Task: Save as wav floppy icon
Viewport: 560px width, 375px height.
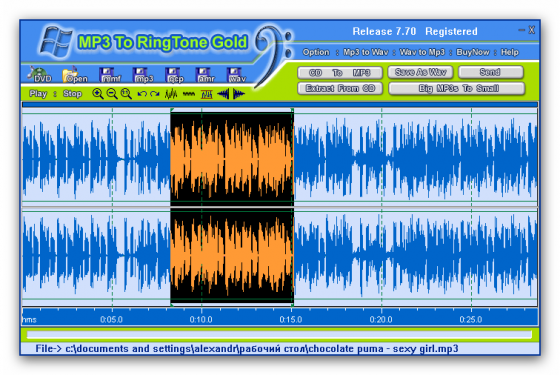Action: click(236, 75)
